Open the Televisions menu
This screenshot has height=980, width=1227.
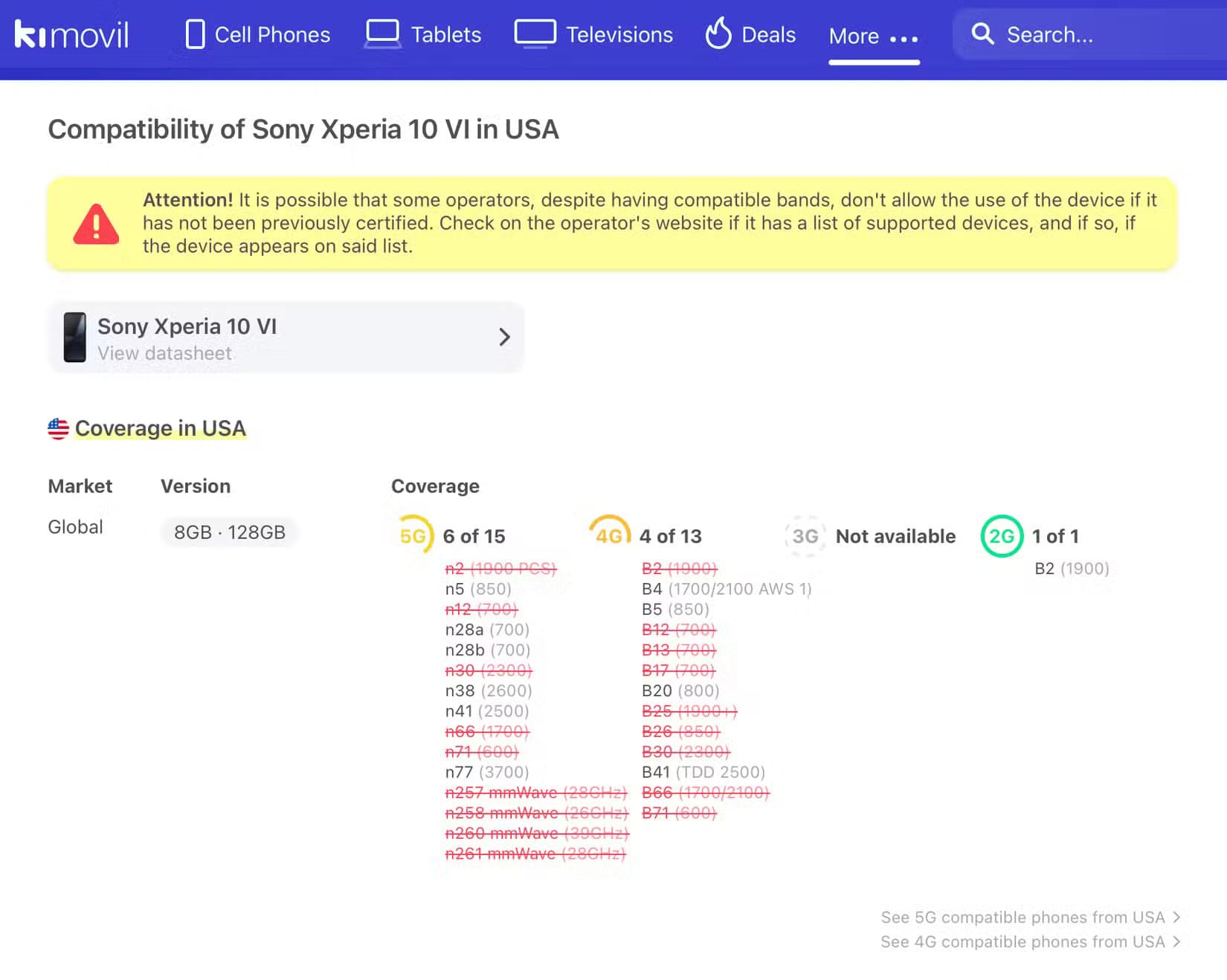pos(593,34)
